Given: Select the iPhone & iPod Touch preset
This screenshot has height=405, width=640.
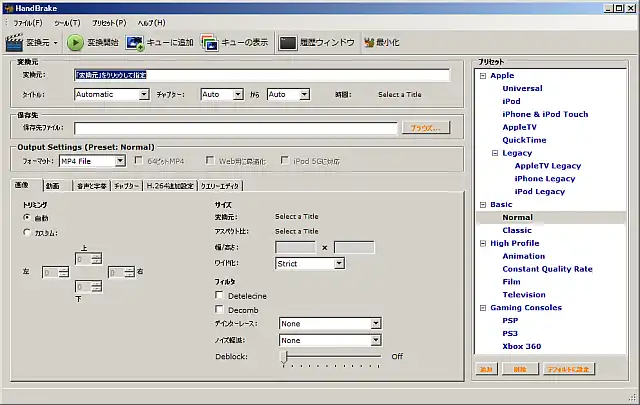Looking at the screenshot, I should point(545,114).
